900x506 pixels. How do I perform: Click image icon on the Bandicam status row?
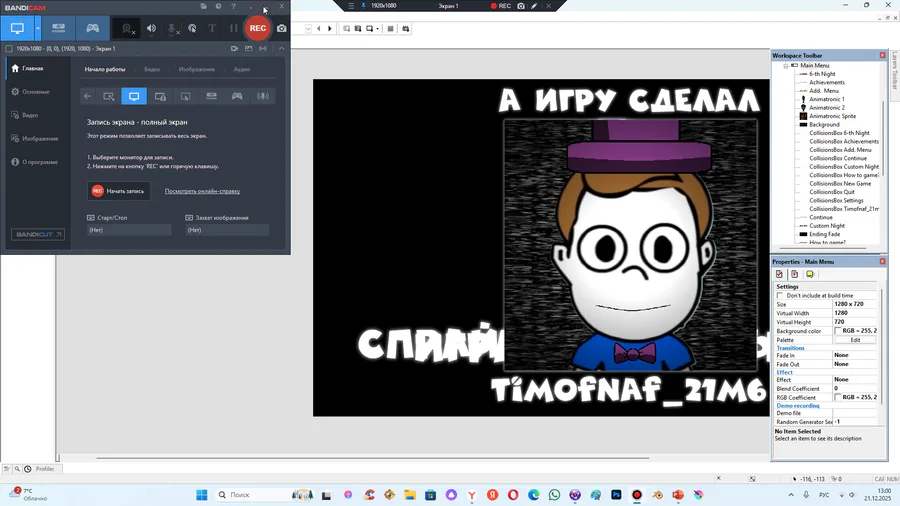click(249, 49)
